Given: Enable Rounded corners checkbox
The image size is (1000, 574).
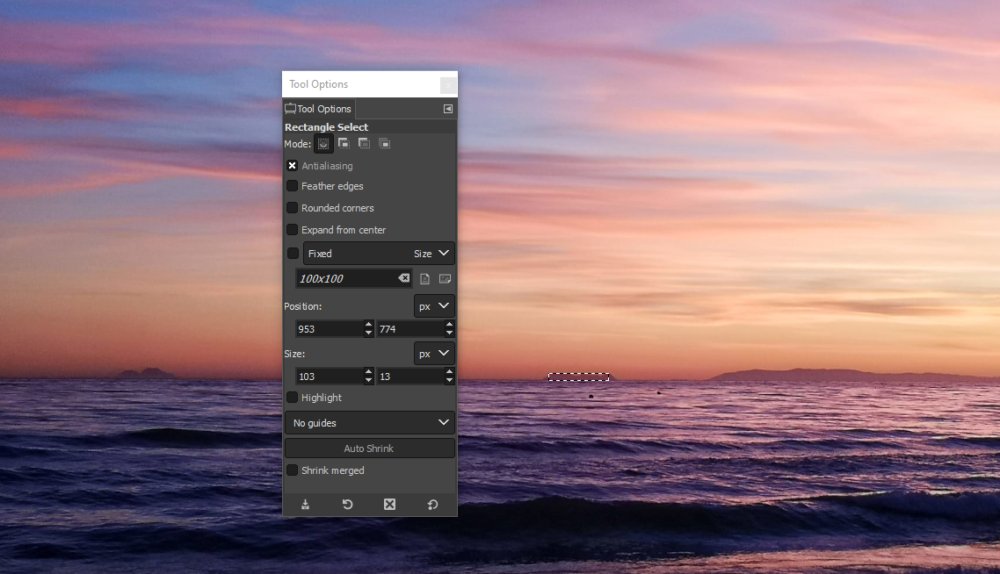Looking at the screenshot, I should coord(292,208).
